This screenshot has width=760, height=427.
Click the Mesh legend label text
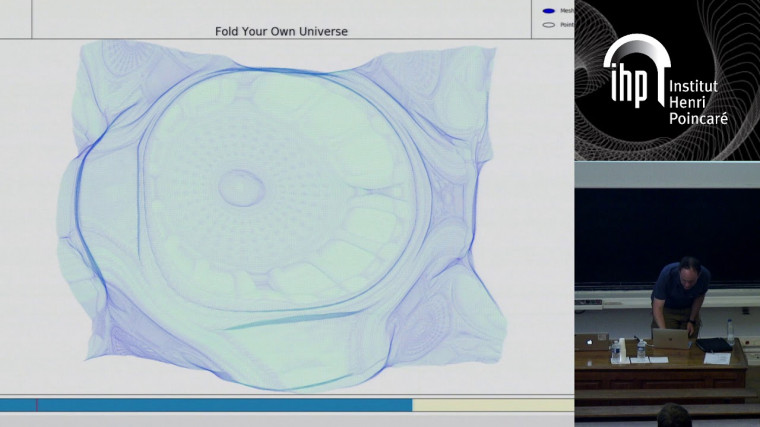pos(566,11)
